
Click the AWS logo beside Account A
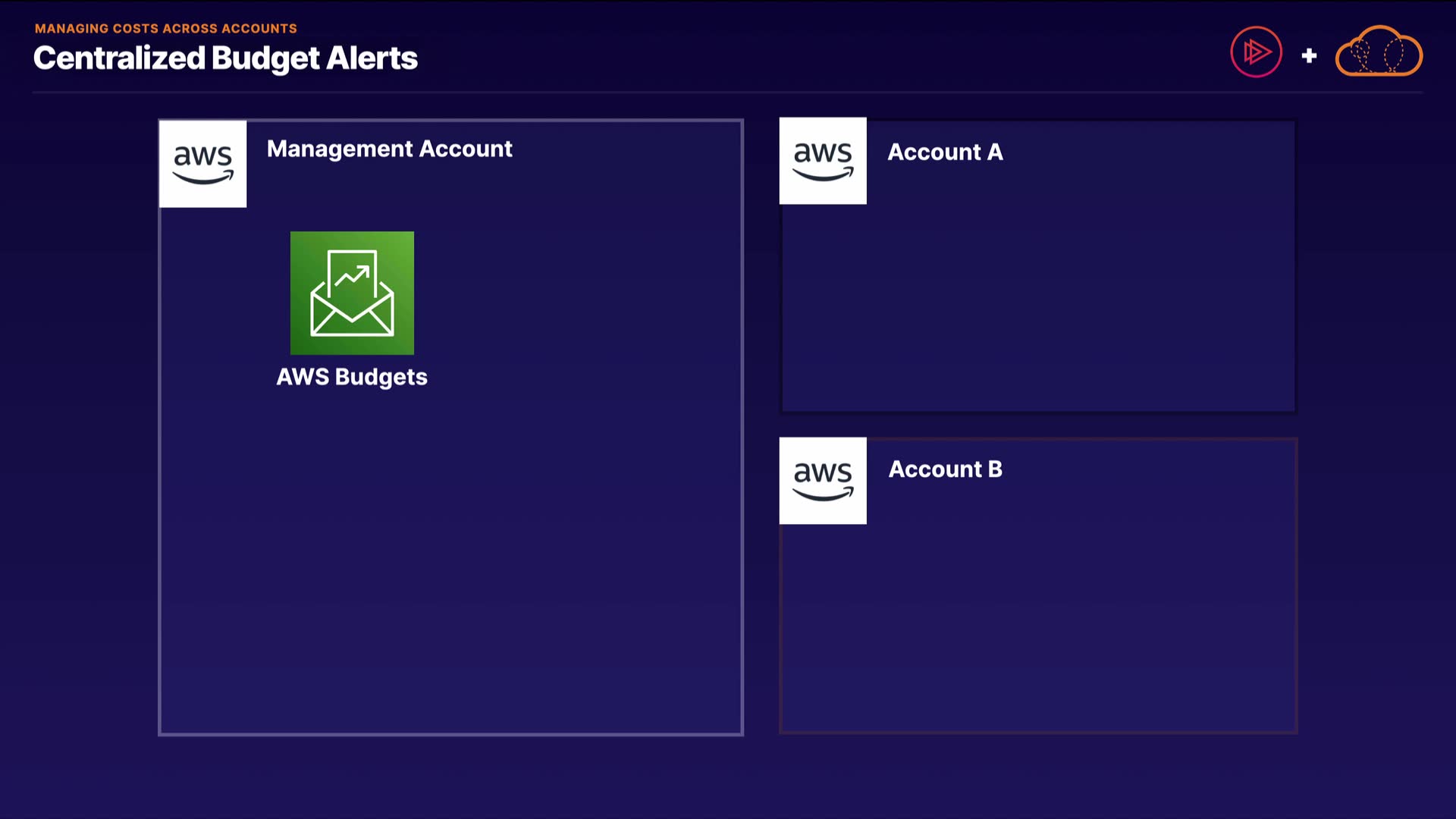click(823, 161)
